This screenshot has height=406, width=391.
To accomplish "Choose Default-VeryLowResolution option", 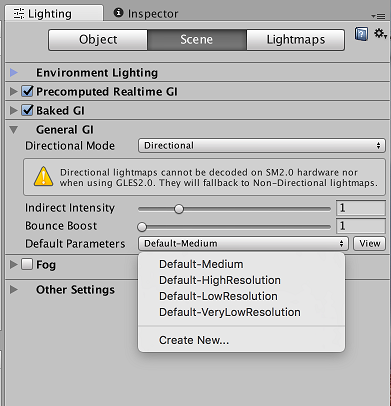I will tap(230, 312).
